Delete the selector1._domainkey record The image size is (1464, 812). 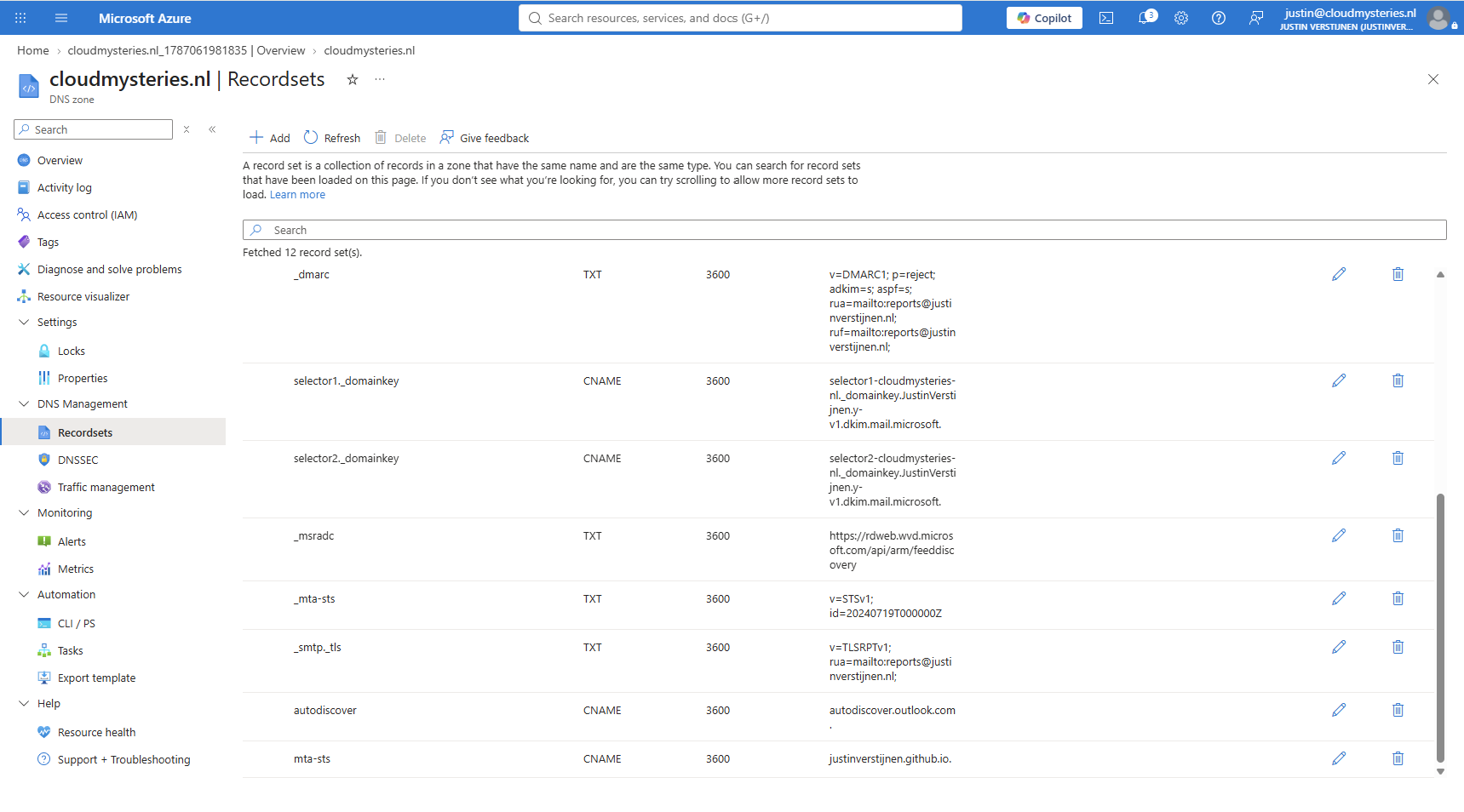click(1398, 380)
